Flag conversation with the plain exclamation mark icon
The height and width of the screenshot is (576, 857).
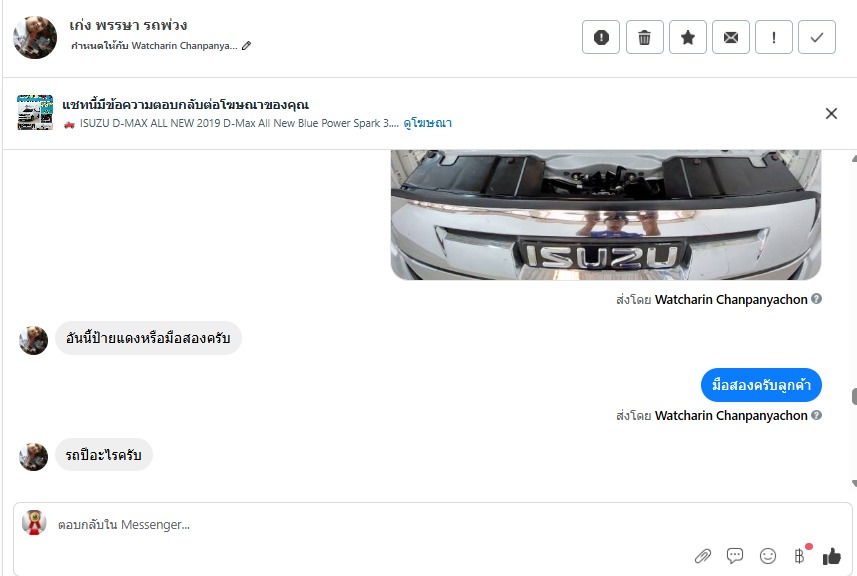coord(773,37)
